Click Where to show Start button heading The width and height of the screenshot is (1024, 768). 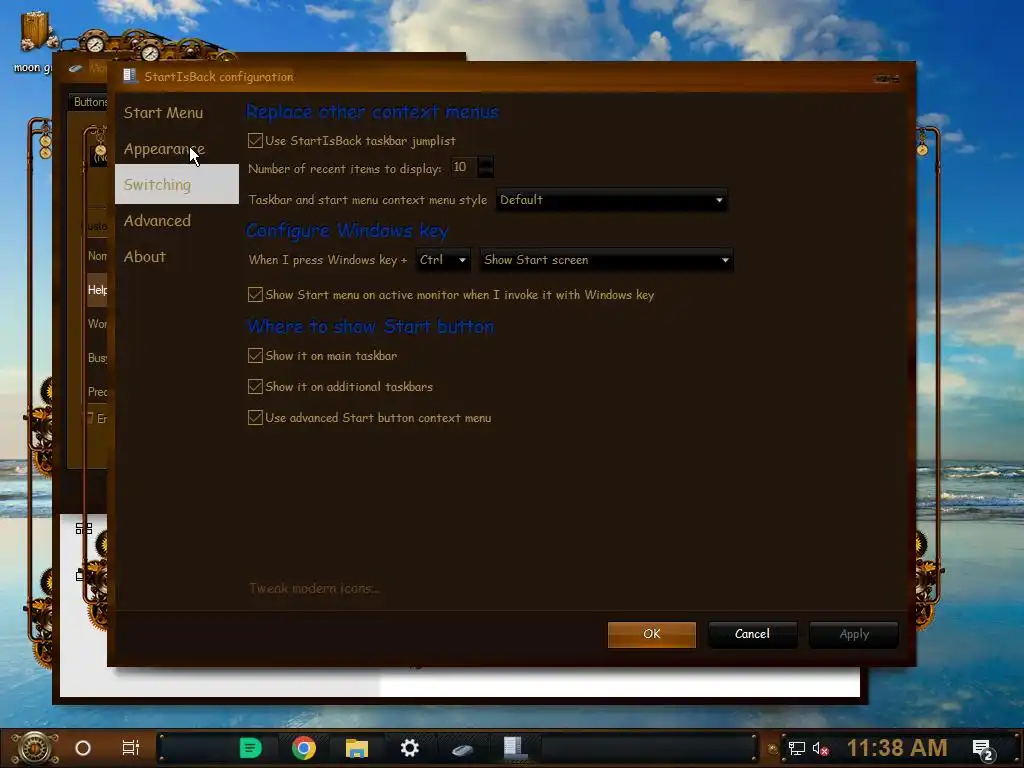coord(370,326)
